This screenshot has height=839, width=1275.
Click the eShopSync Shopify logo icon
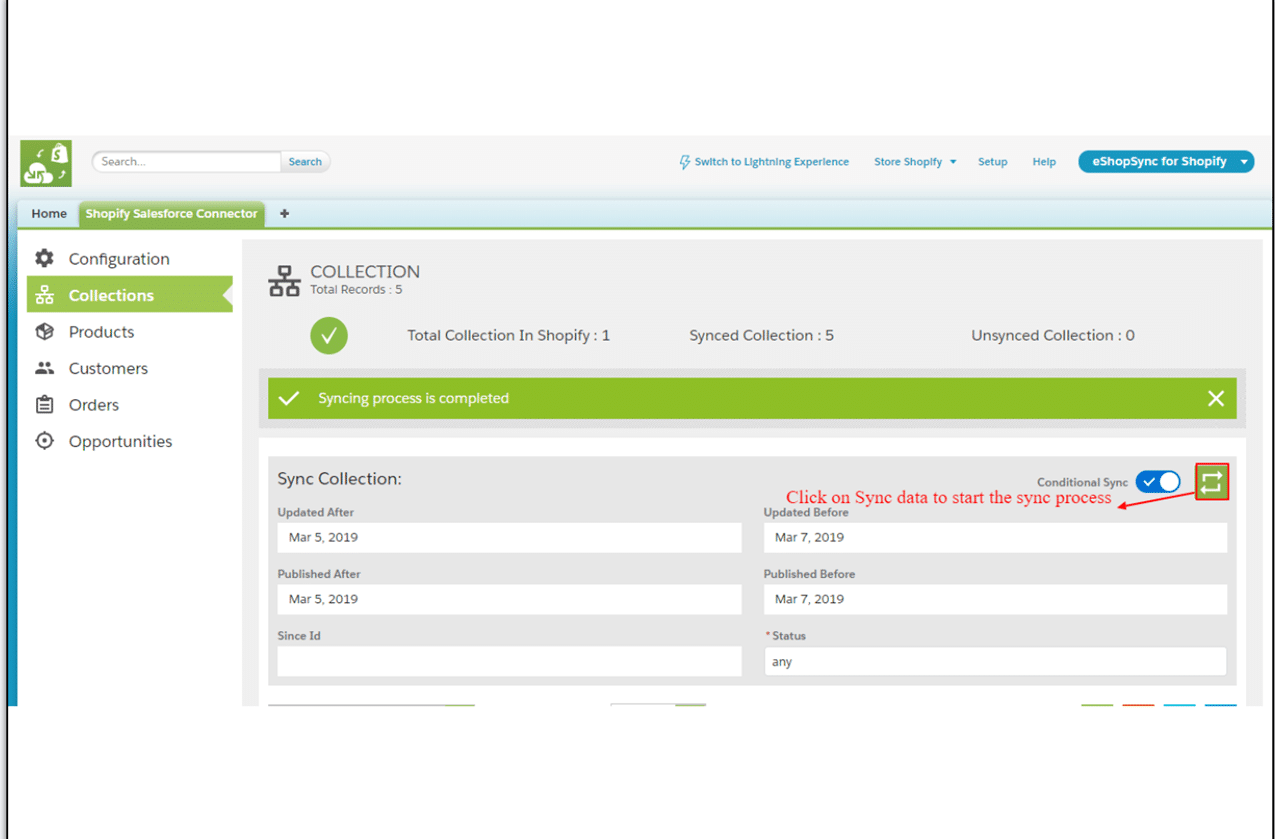(46, 163)
